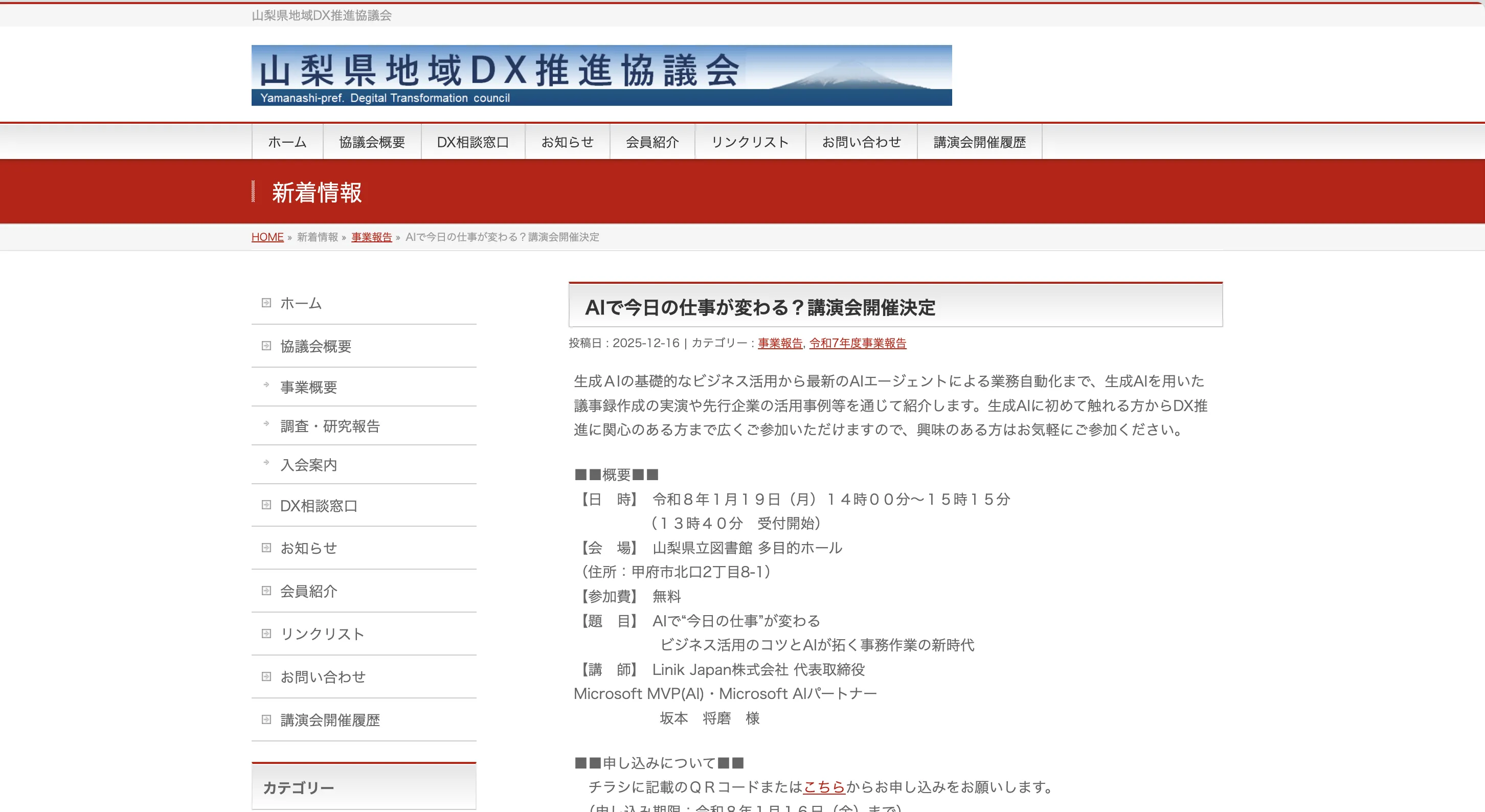Click the arrow icon beside 調査・研究報告

[266, 423]
